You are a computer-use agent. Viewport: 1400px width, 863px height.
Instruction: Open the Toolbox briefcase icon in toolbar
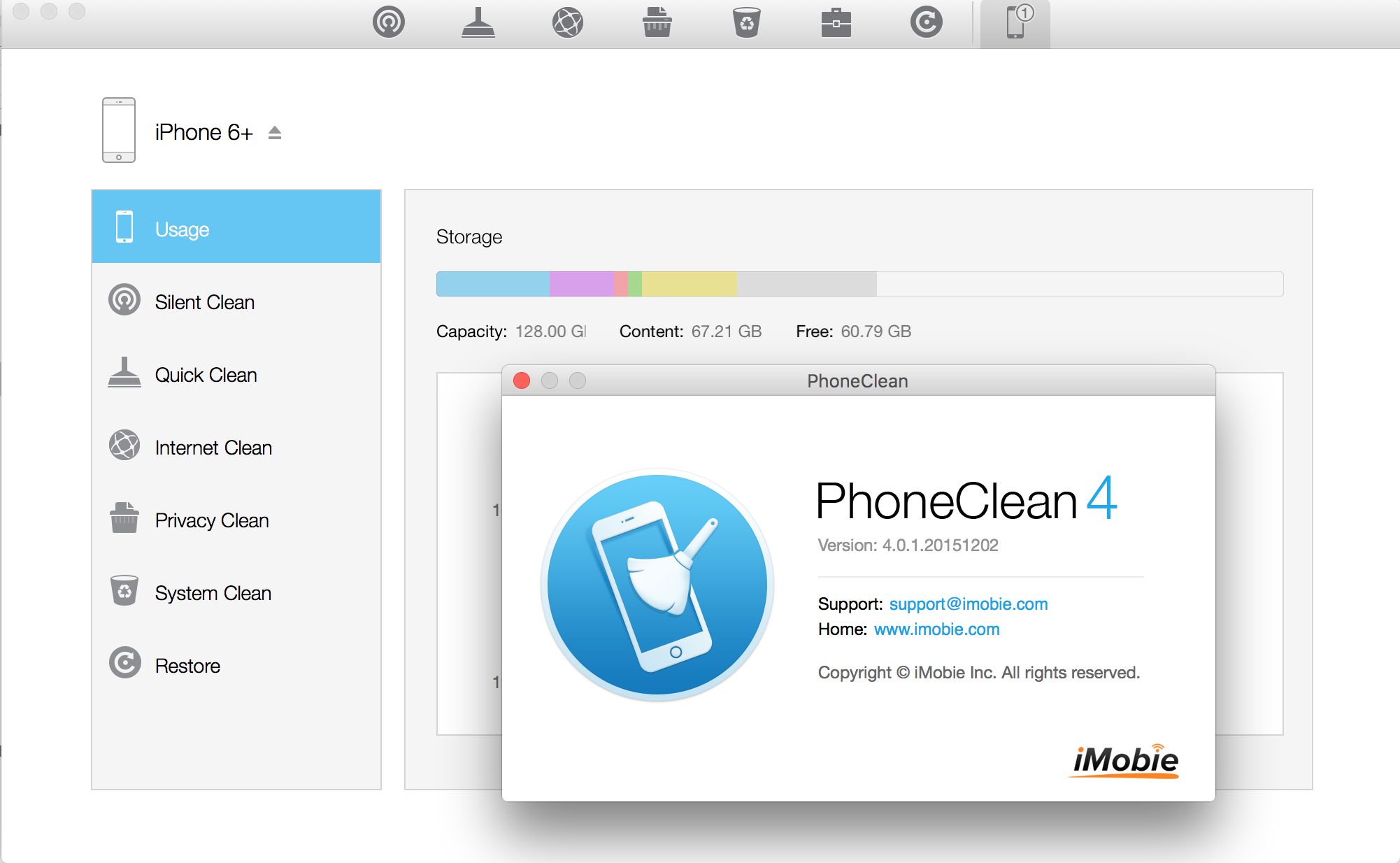836,22
